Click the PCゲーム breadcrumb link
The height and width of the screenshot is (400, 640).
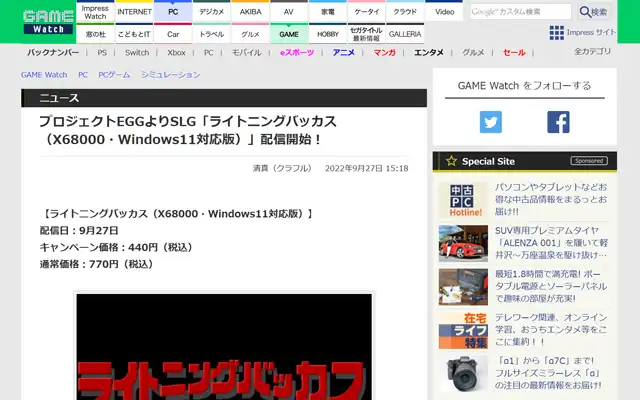(114, 75)
